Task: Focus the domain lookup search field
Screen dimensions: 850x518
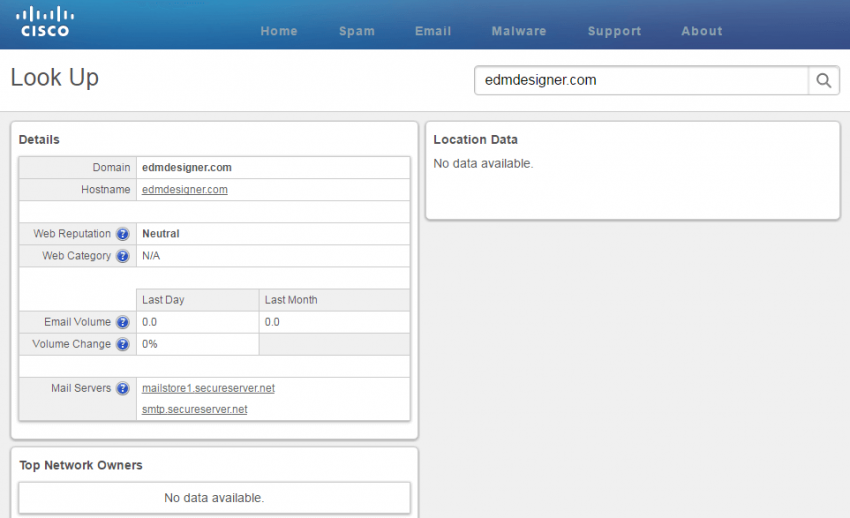Action: [641, 81]
